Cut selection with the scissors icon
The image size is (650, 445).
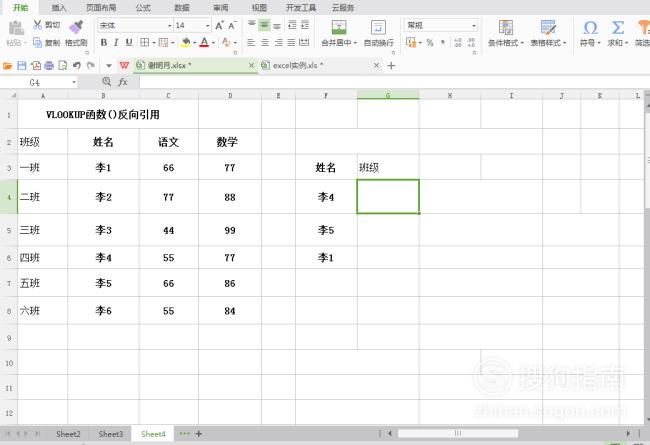(x=37, y=25)
